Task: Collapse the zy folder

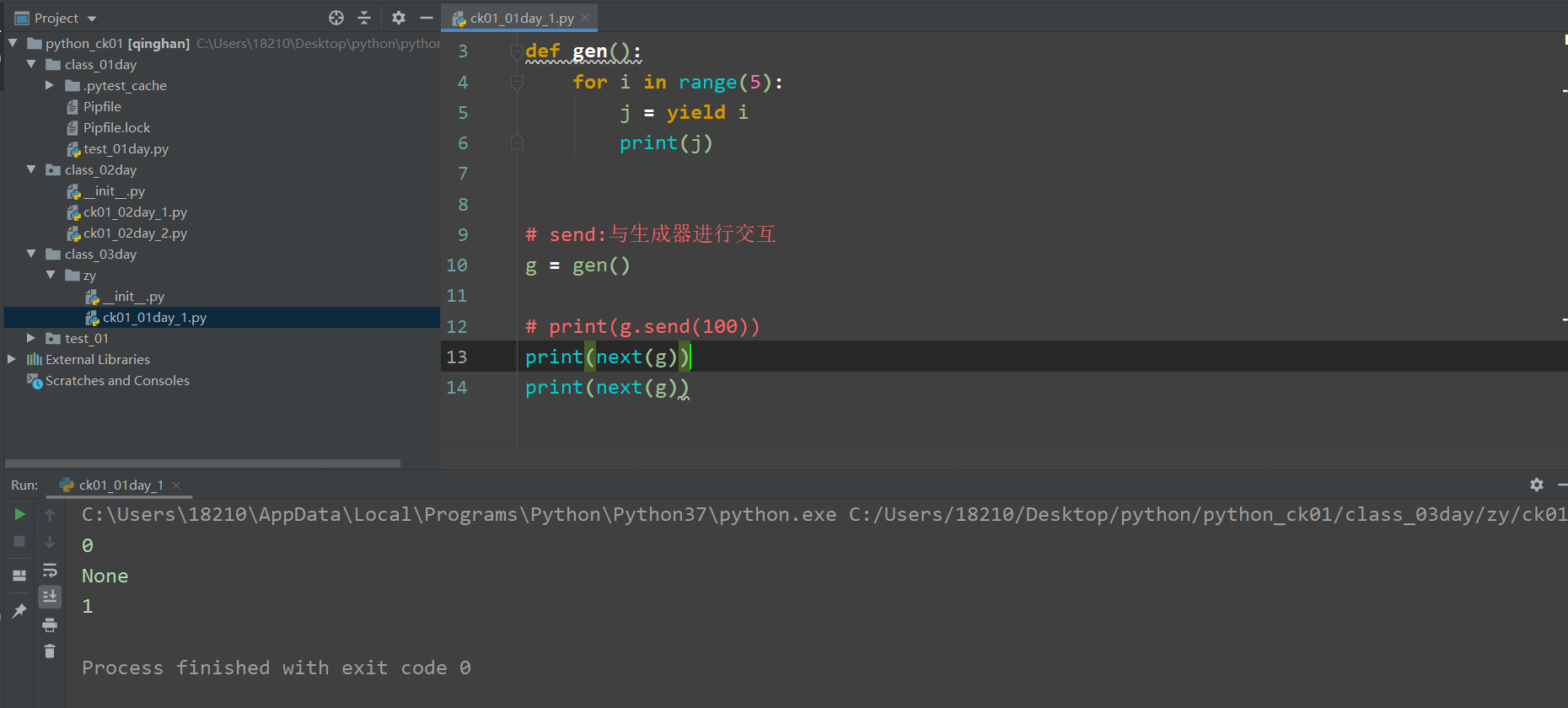Action: (x=51, y=275)
